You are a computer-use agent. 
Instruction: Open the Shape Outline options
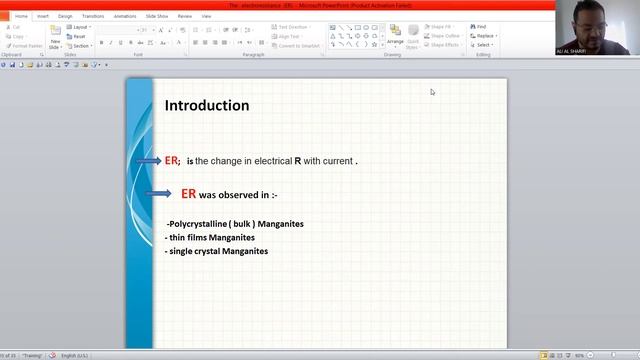443,36
